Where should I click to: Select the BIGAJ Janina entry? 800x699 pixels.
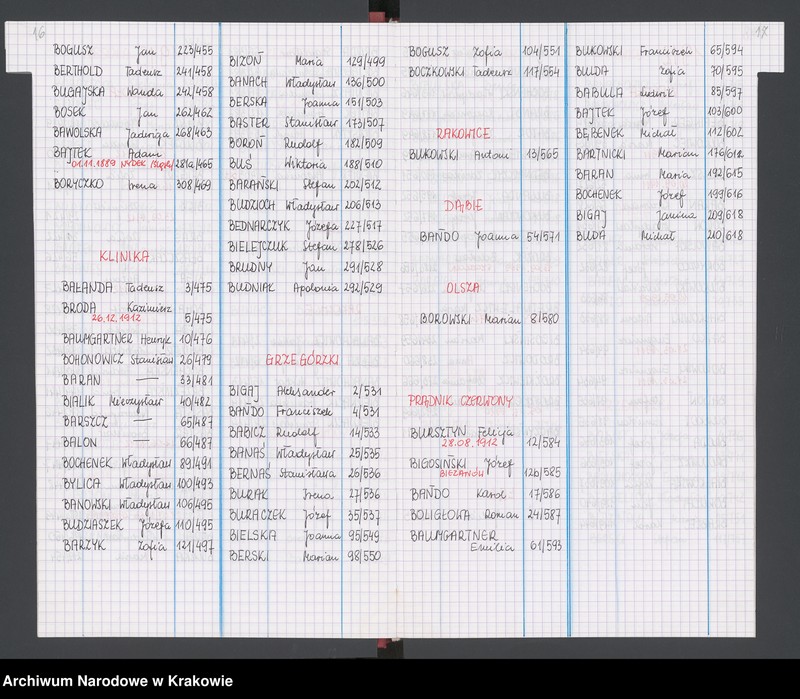click(x=659, y=216)
